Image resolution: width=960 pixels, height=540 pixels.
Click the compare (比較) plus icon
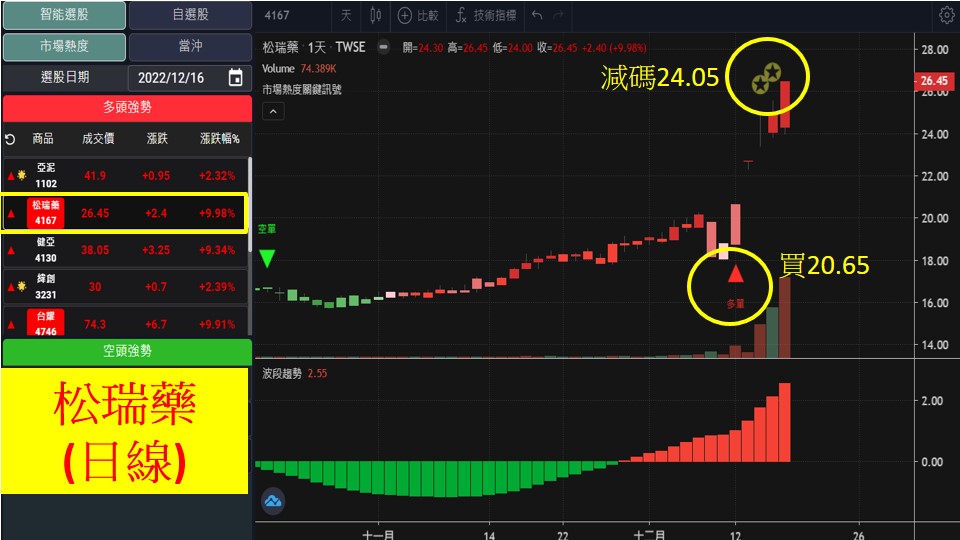pos(405,15)
